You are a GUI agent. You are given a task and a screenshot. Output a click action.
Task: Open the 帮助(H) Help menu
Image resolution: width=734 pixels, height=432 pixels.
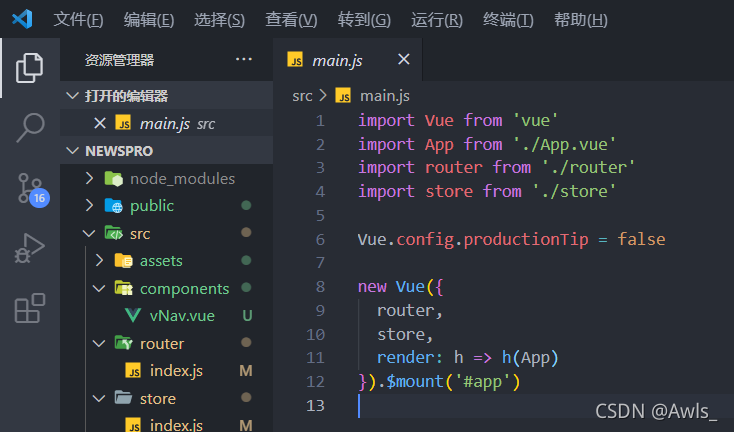click(x=581, y=20)
